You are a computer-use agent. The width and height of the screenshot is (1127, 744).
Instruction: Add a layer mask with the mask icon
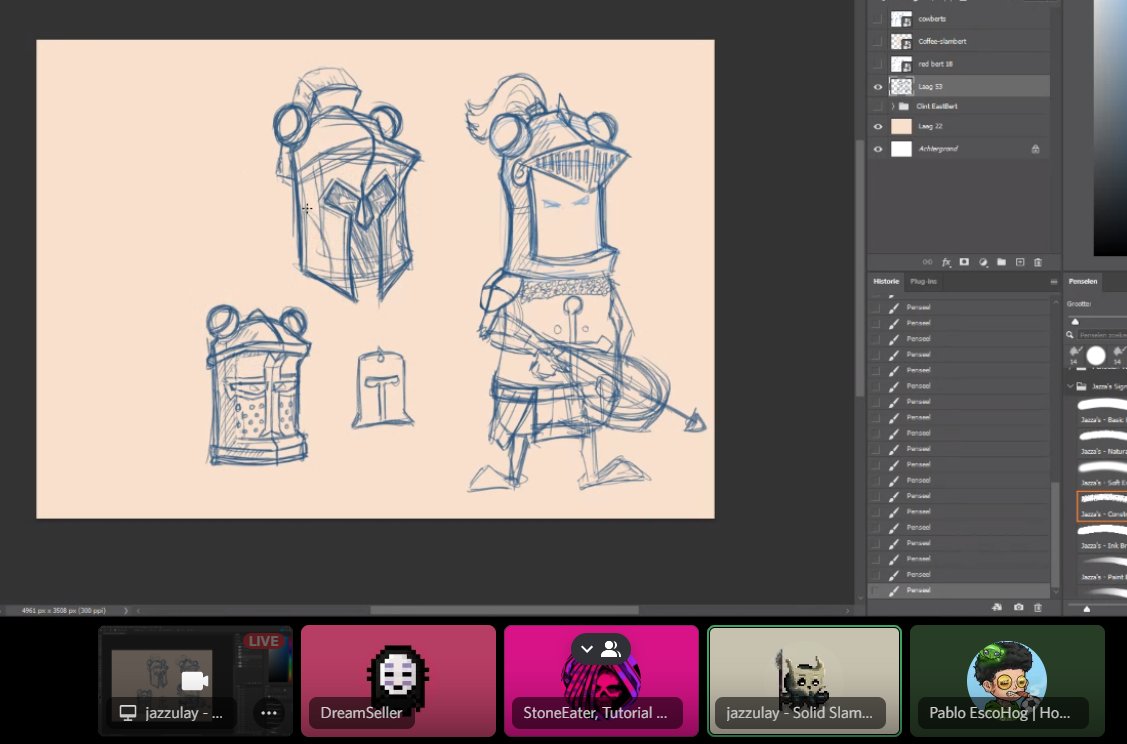point(964,262)
